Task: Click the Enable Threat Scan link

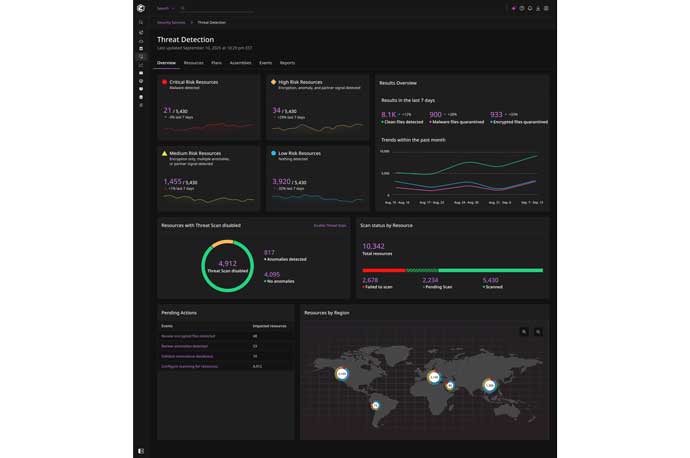Action: coord(330,226)
